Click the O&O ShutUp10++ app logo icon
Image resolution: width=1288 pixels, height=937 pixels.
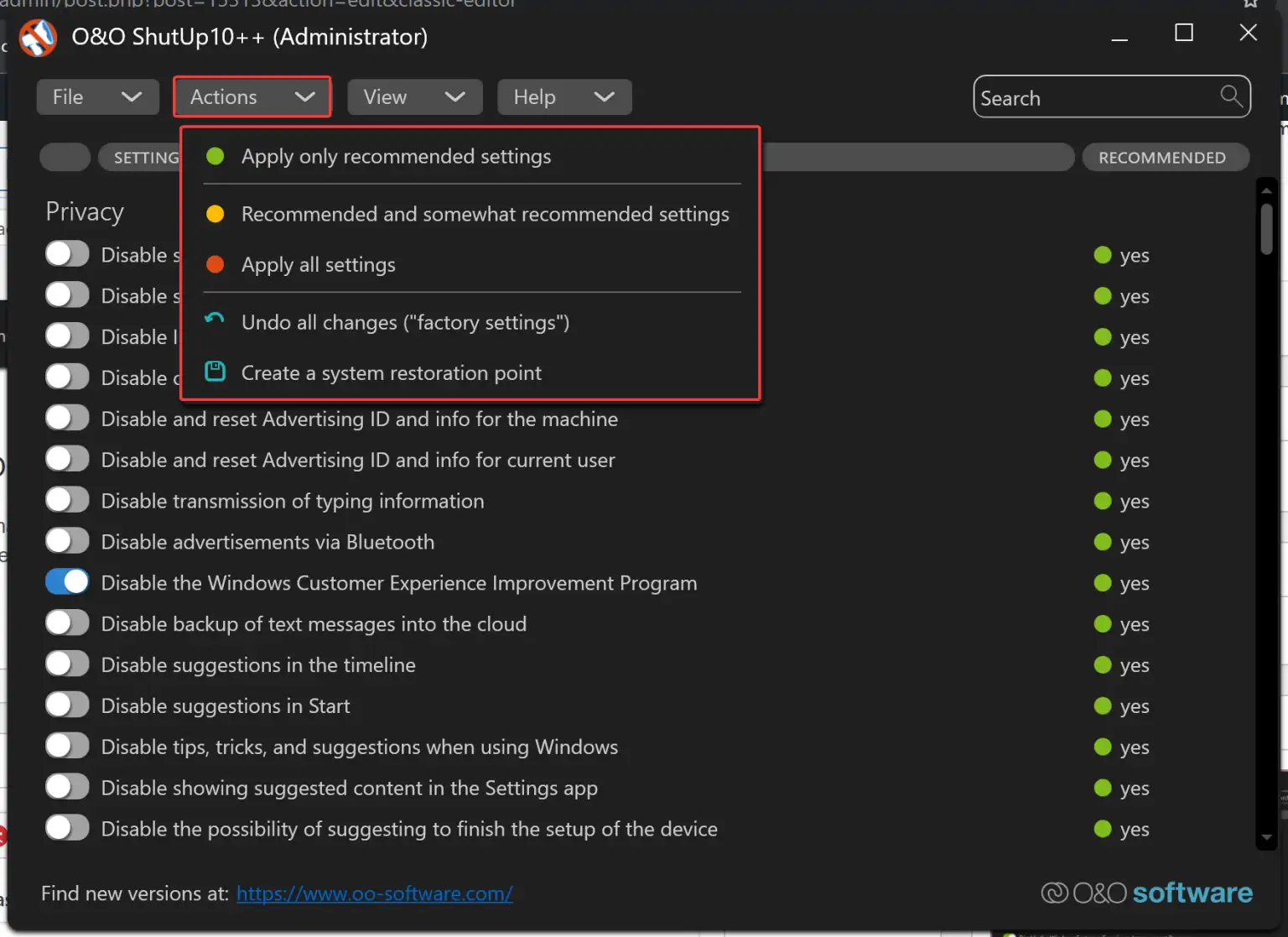(38, 38)
